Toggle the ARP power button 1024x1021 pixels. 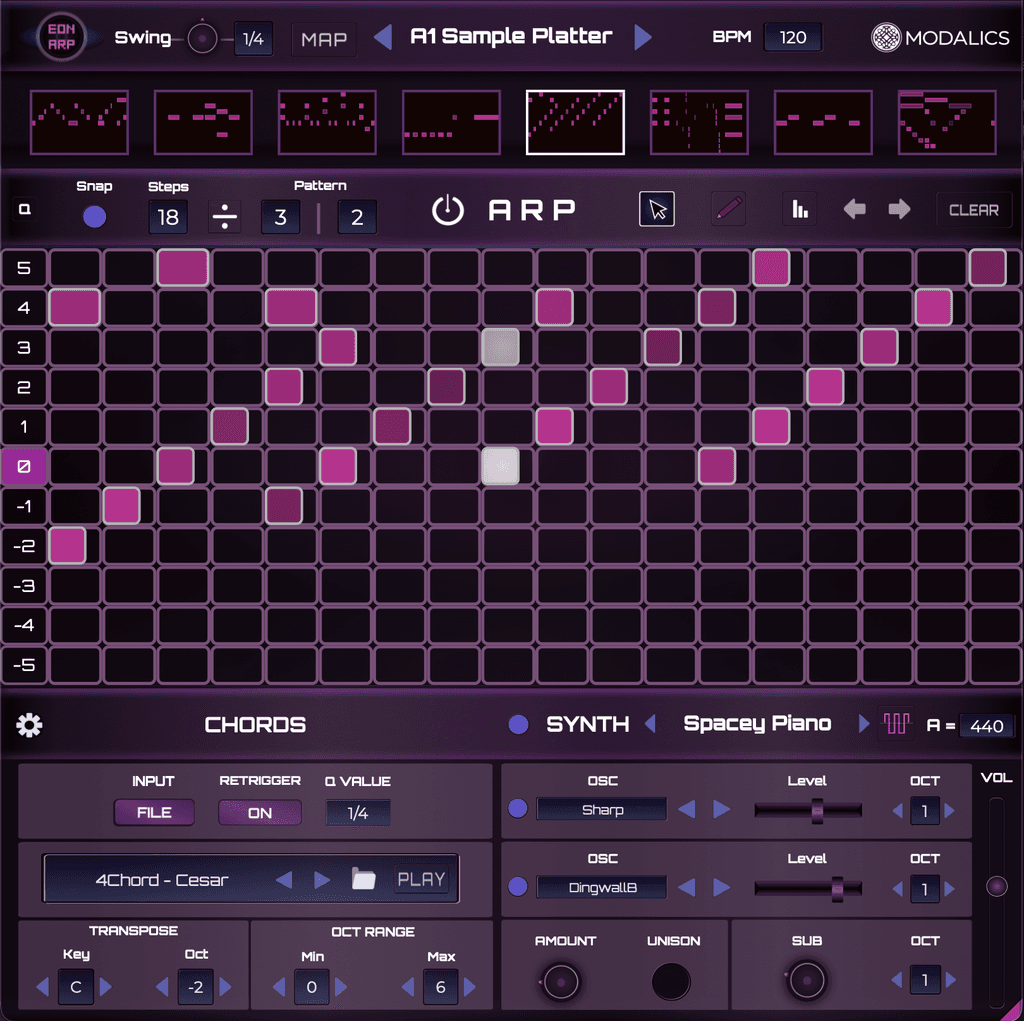tap(447, 210)
